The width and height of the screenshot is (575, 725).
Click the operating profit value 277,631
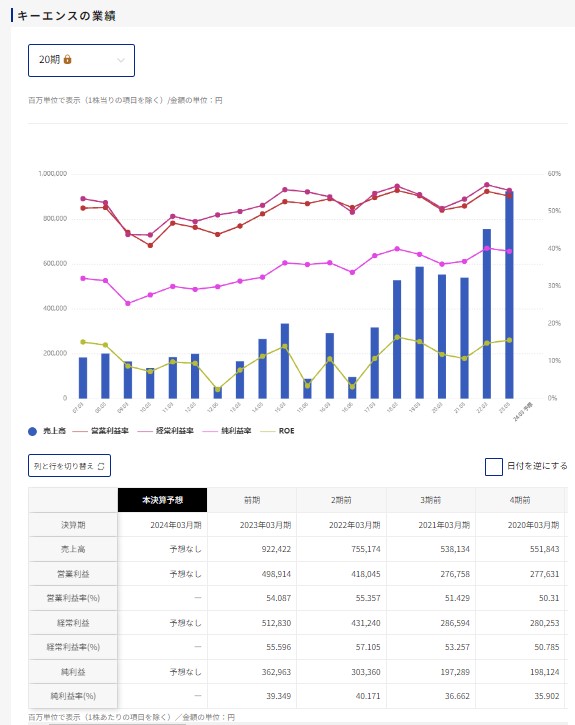(544, 574)
